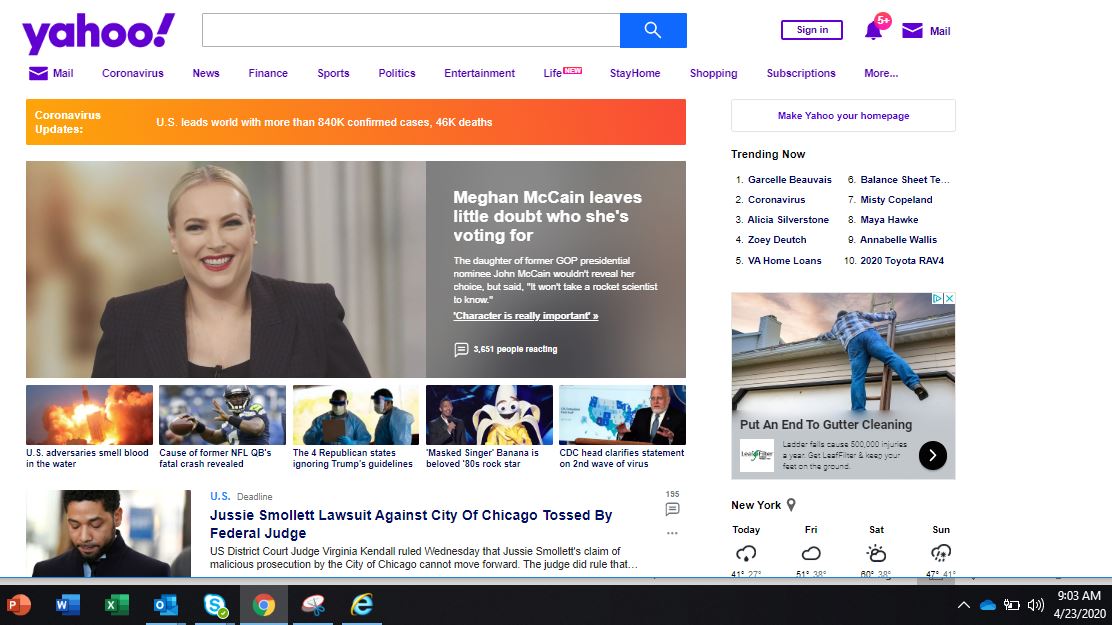
Task: Launch Excel from the taskbar
Action: pyautogui.click(x=117, y=605)
